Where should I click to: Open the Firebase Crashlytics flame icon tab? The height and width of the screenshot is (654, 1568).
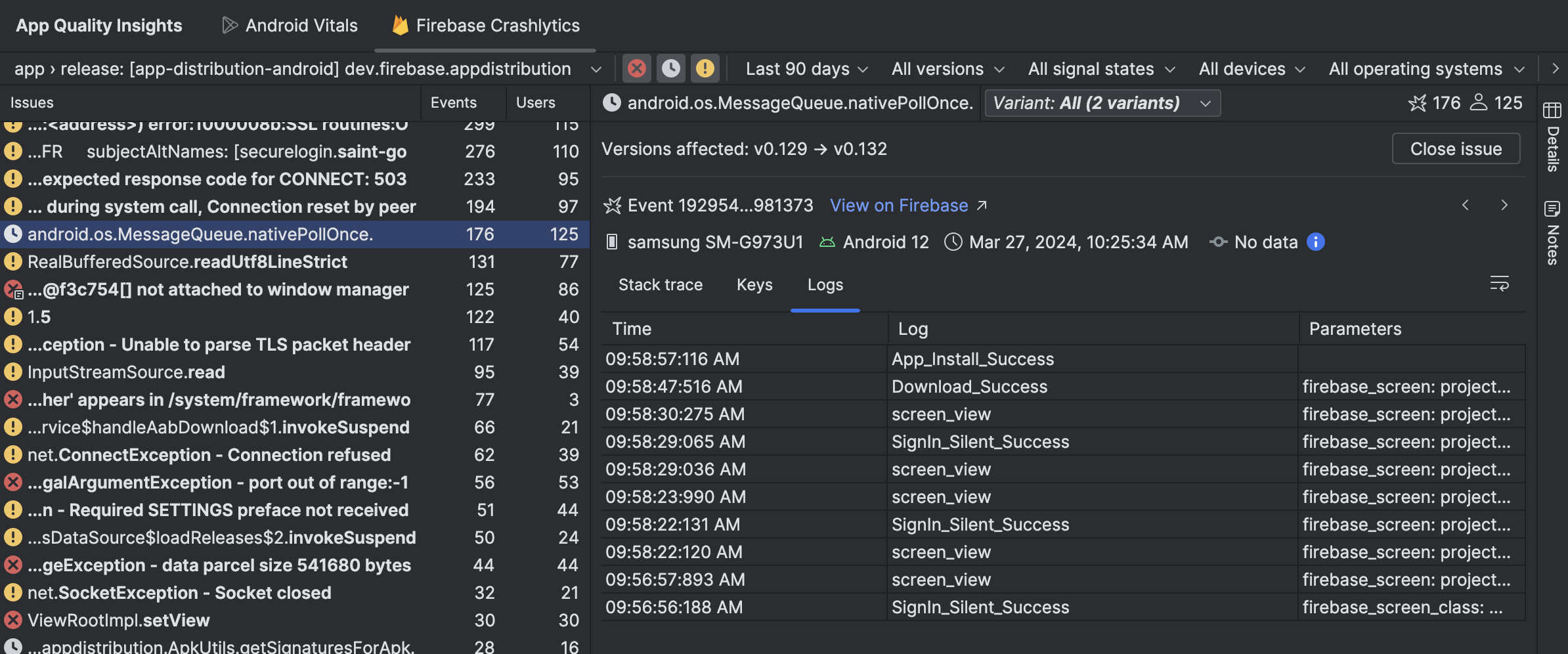coord(401,25)
